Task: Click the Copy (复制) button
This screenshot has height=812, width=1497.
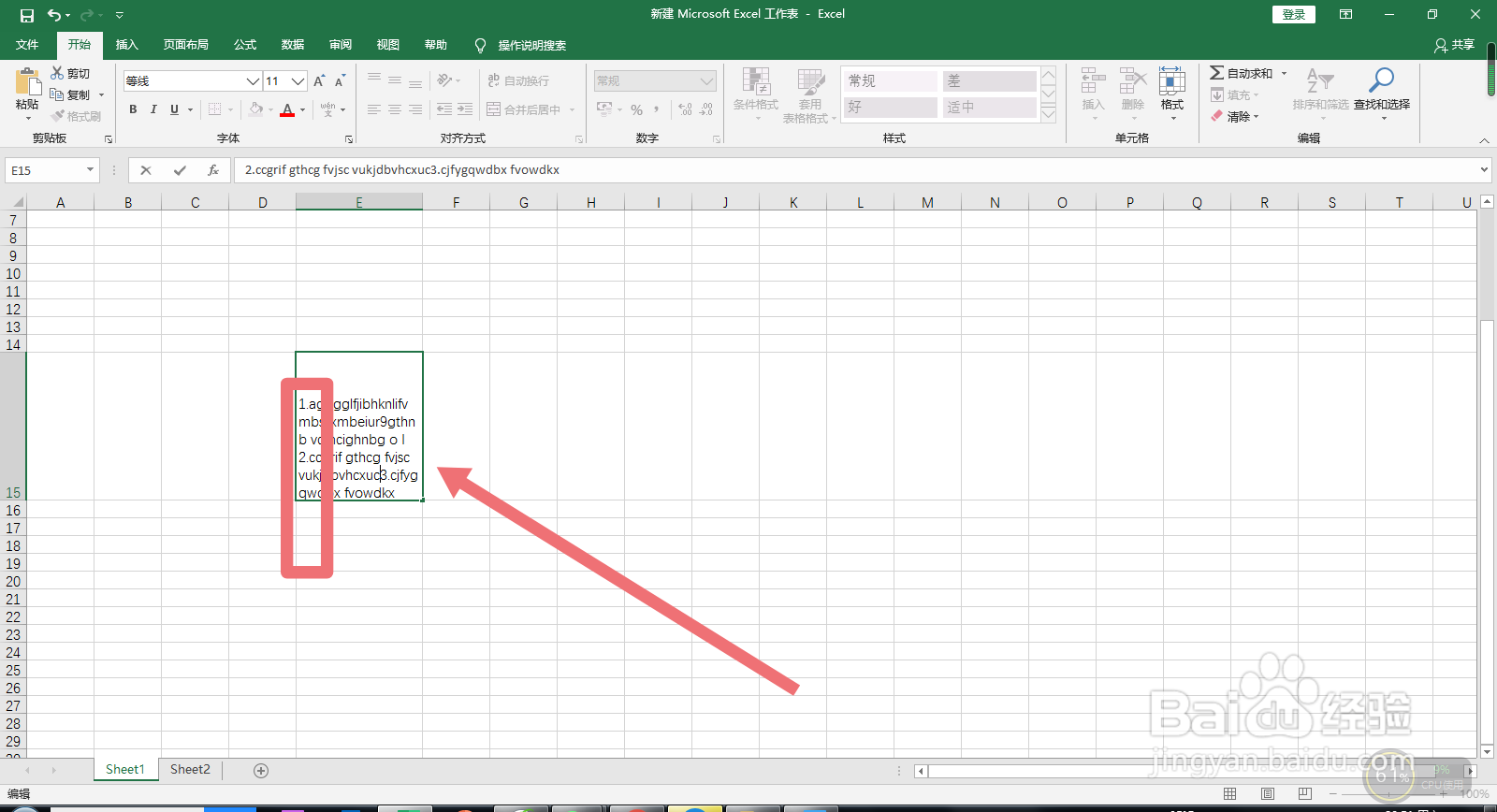Action: pos(70,94)
